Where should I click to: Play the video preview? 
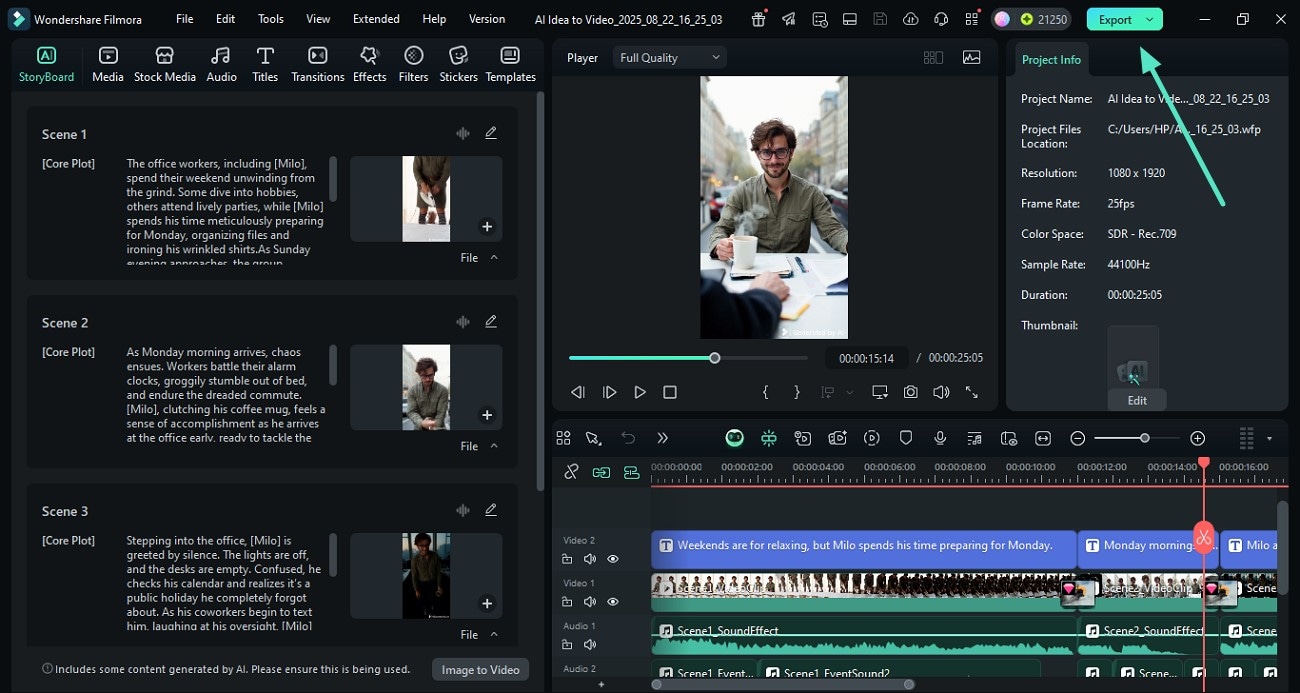pyautogui.click(x=640, y=392)
